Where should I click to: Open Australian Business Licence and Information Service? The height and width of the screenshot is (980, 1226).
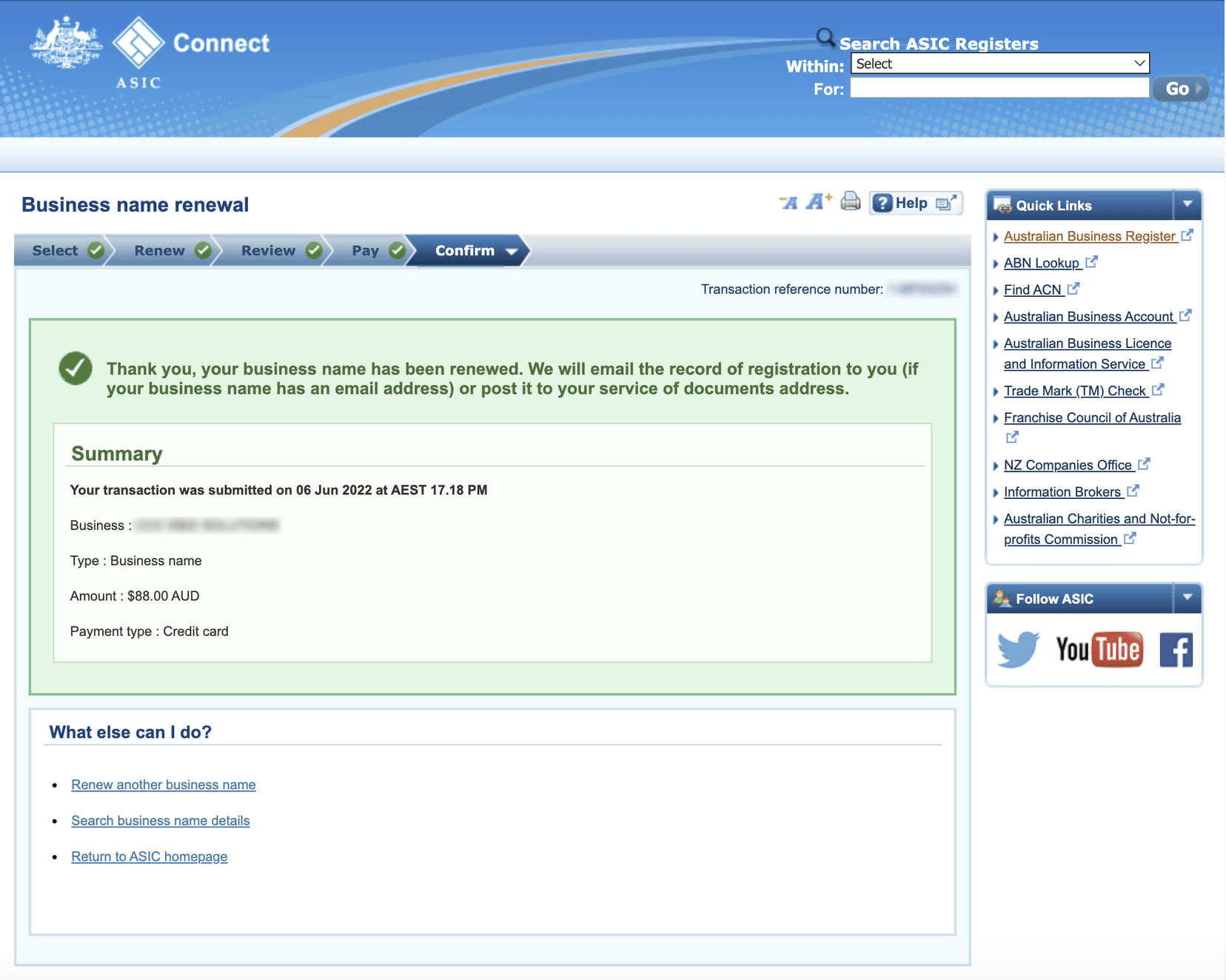1088,354
